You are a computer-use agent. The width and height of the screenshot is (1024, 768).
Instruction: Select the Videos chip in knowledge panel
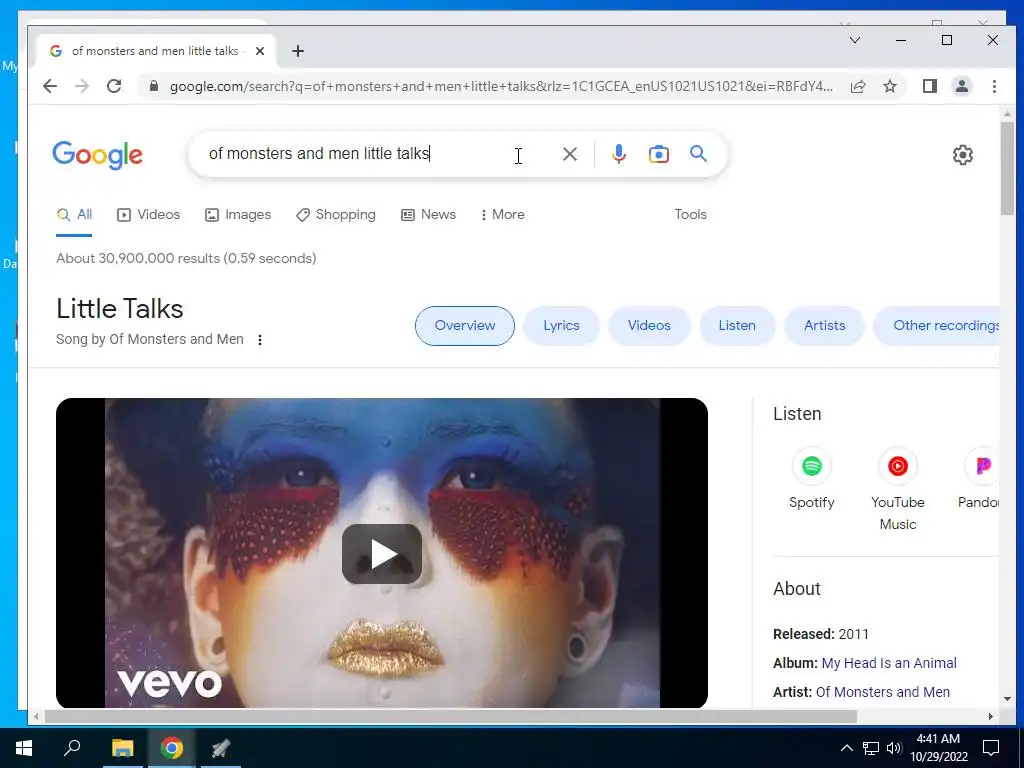pyautogui.click(x=648, y=326)
